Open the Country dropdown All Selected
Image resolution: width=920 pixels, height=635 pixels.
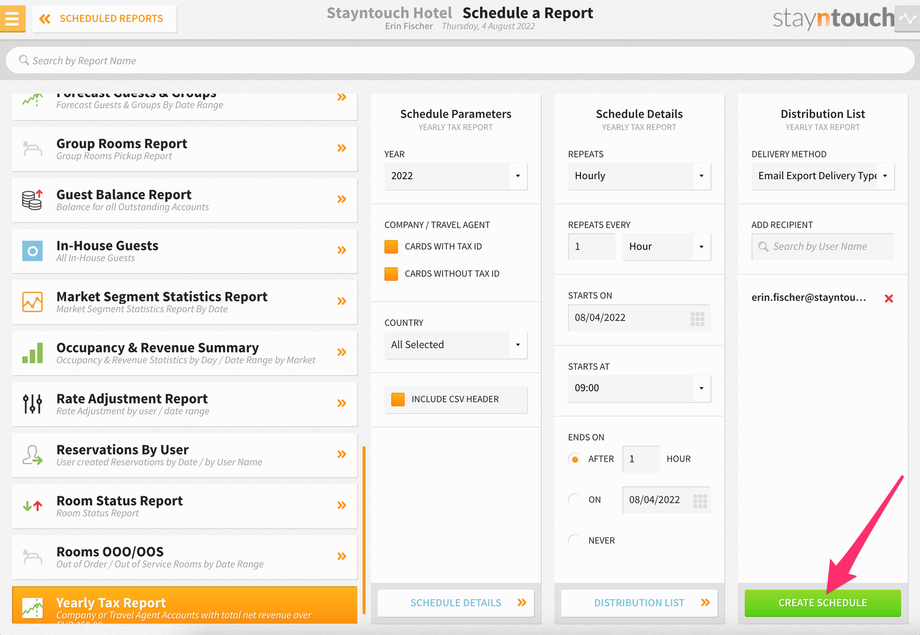(456, 345)
